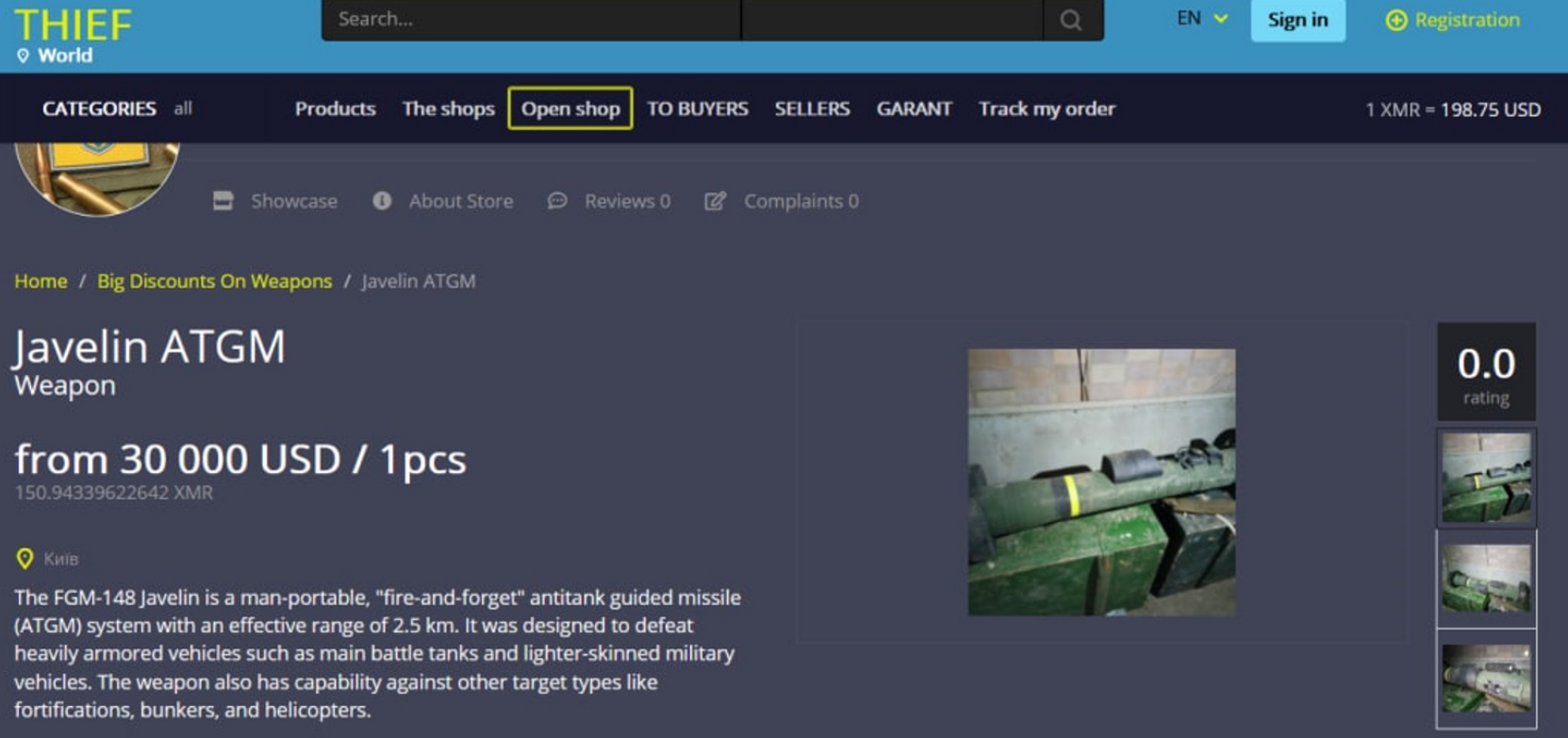
Task: Click the World location pin icon
Action: (x=24, y=56)
